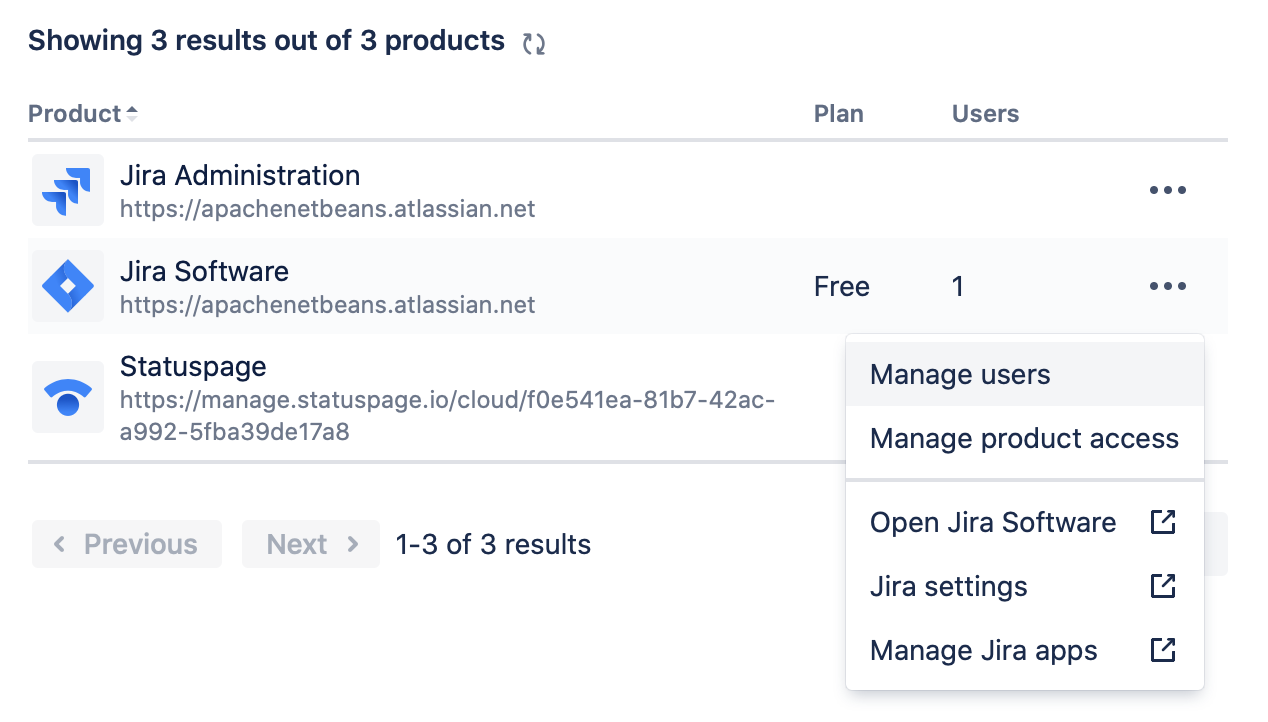Open the Statuspage manage URL link
The image size is (1268, 722).
point(447,417)
